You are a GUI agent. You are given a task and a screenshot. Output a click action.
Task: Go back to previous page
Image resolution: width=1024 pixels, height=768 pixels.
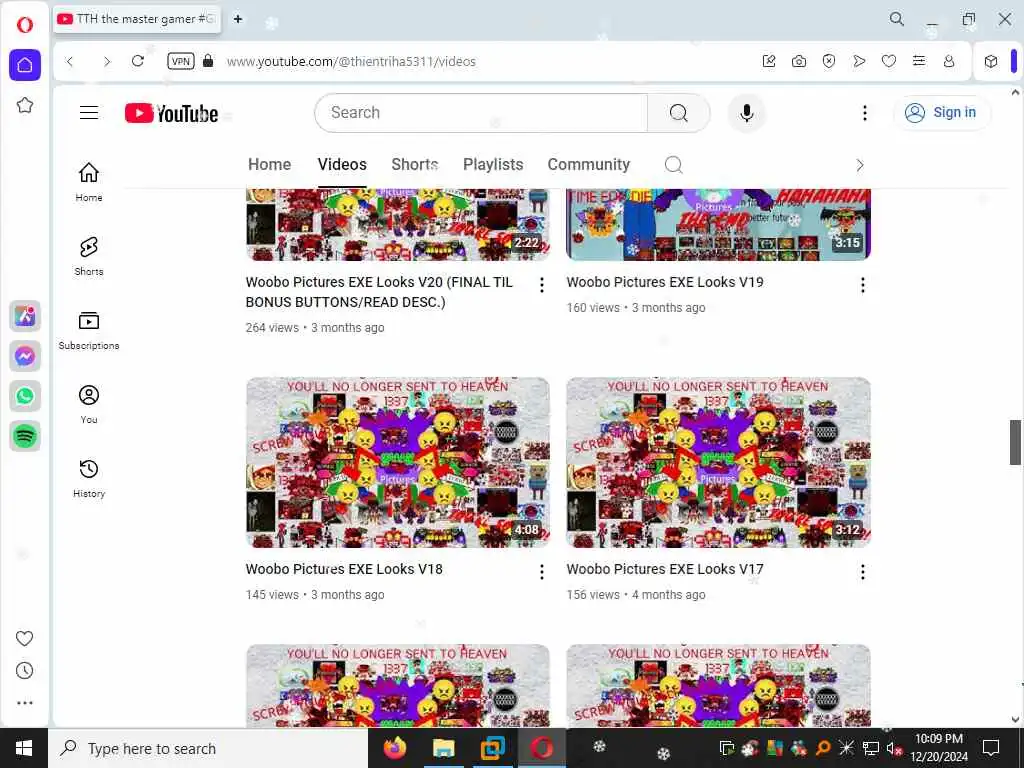coord(70,61)
